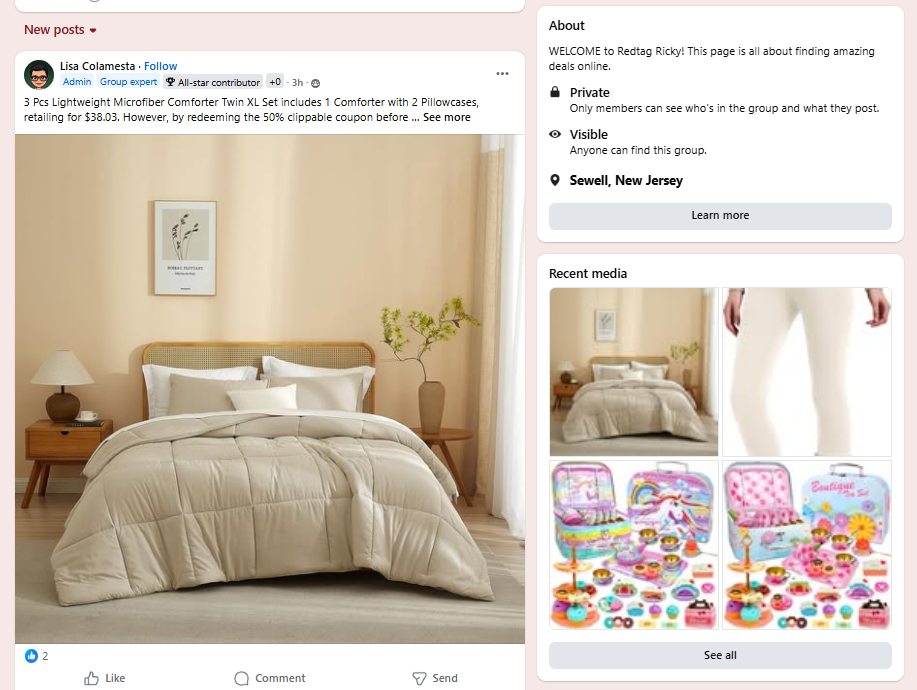Open the white leggings media thumbnail
The height and width of the screenshot is (690, 917).
click(x=807, y=372)
